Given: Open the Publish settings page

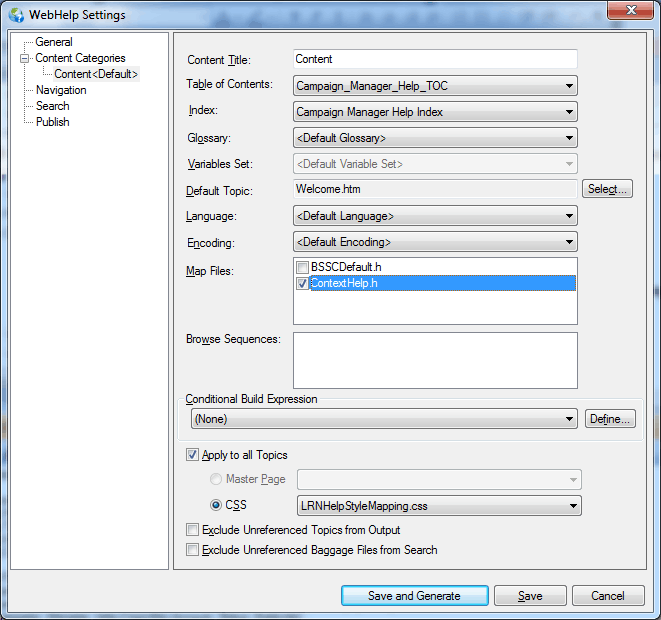Looking at the screenshot, I should 52,122.
